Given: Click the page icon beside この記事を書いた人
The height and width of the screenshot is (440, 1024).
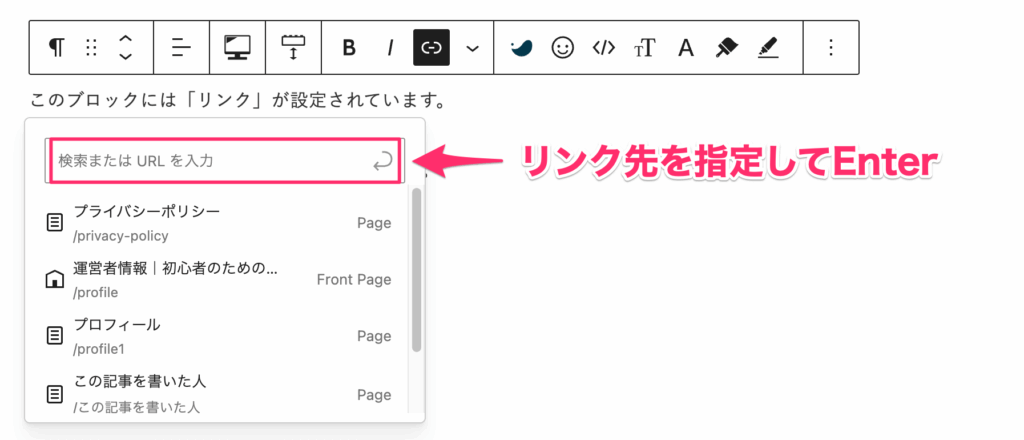Looking at the screenshot, I should (56, 394).
